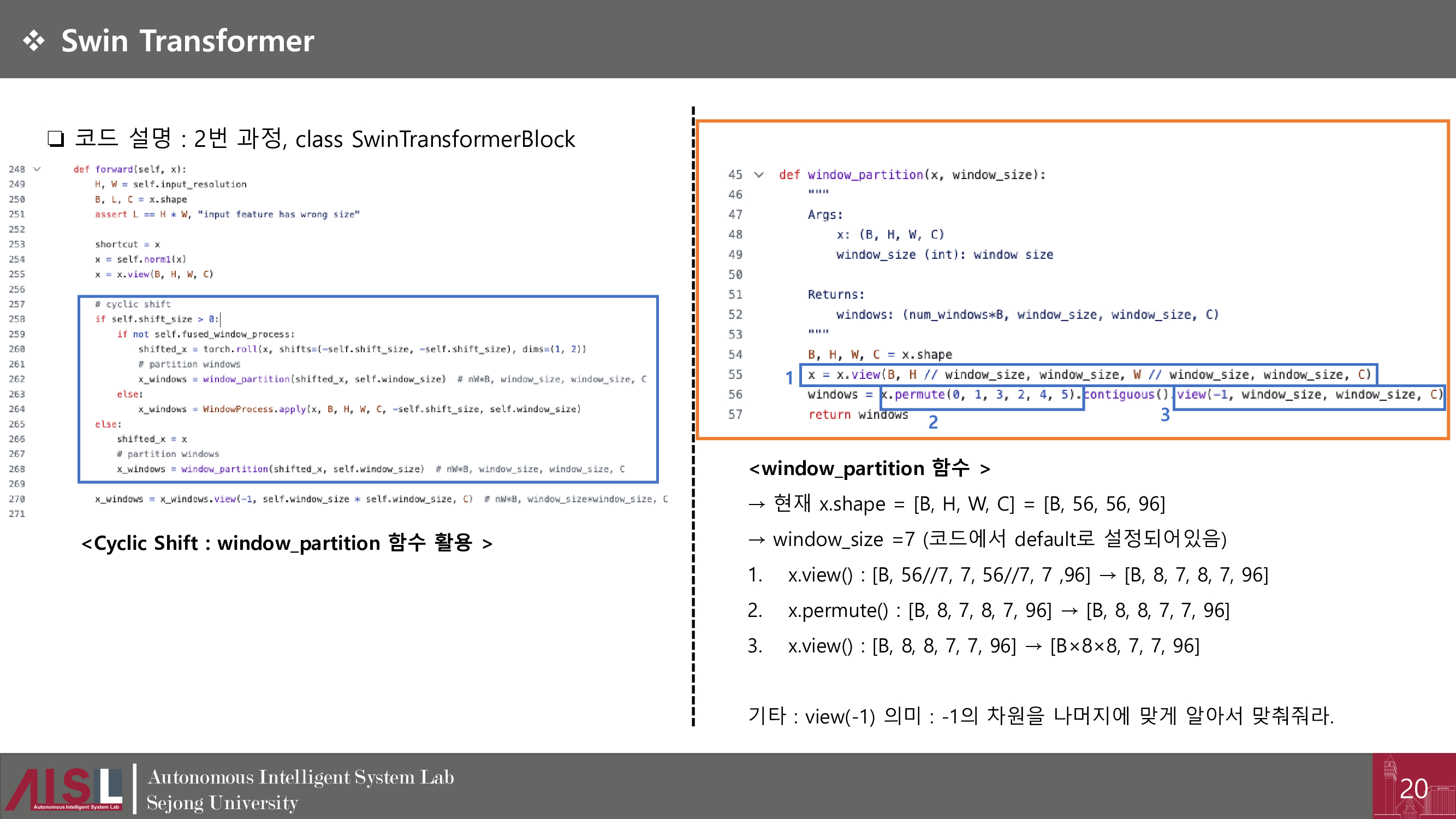Click the window_partition call on line 262
The image size is (1456, 819).
click(x=246, y=379)
